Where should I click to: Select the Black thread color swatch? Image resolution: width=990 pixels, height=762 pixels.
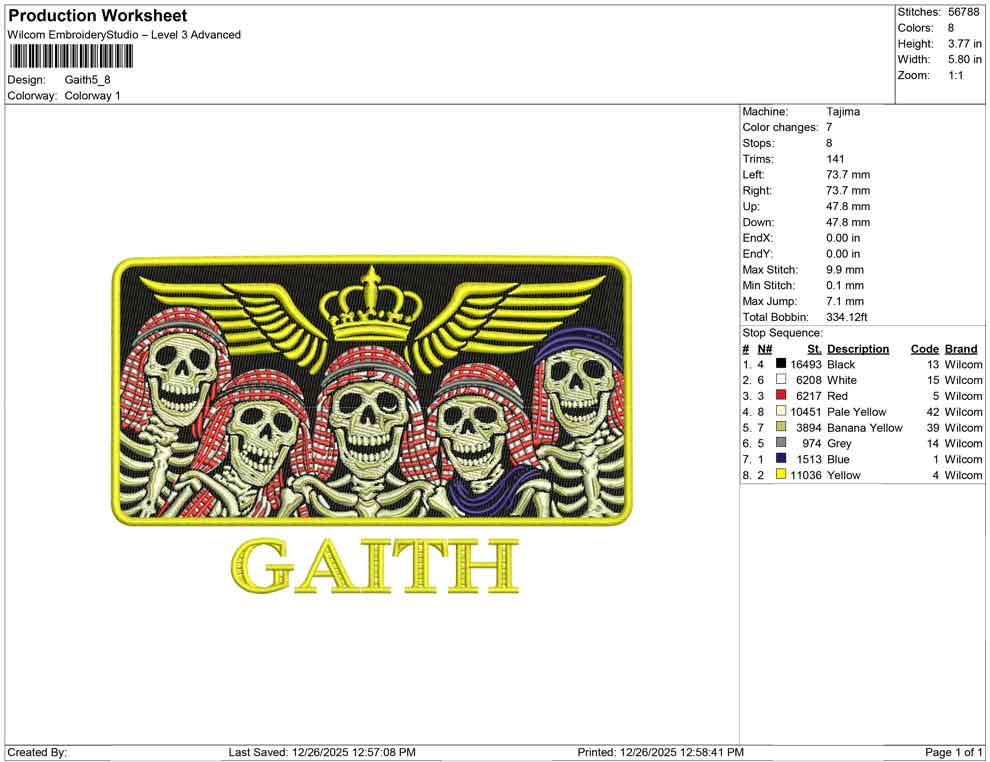click(780, 364)
